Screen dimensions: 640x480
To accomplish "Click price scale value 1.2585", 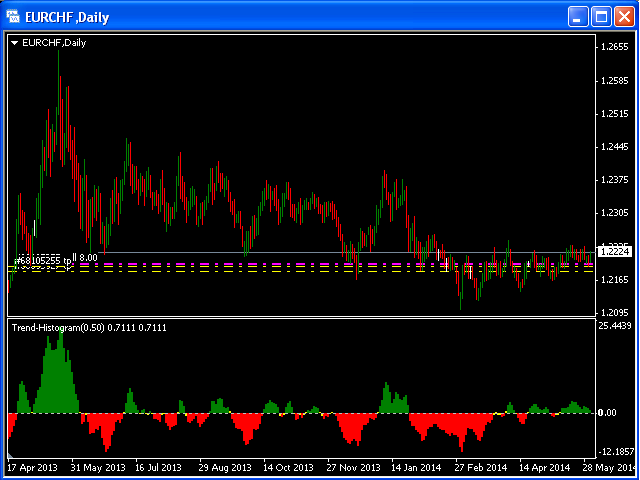I will click(x=615, y=81).
